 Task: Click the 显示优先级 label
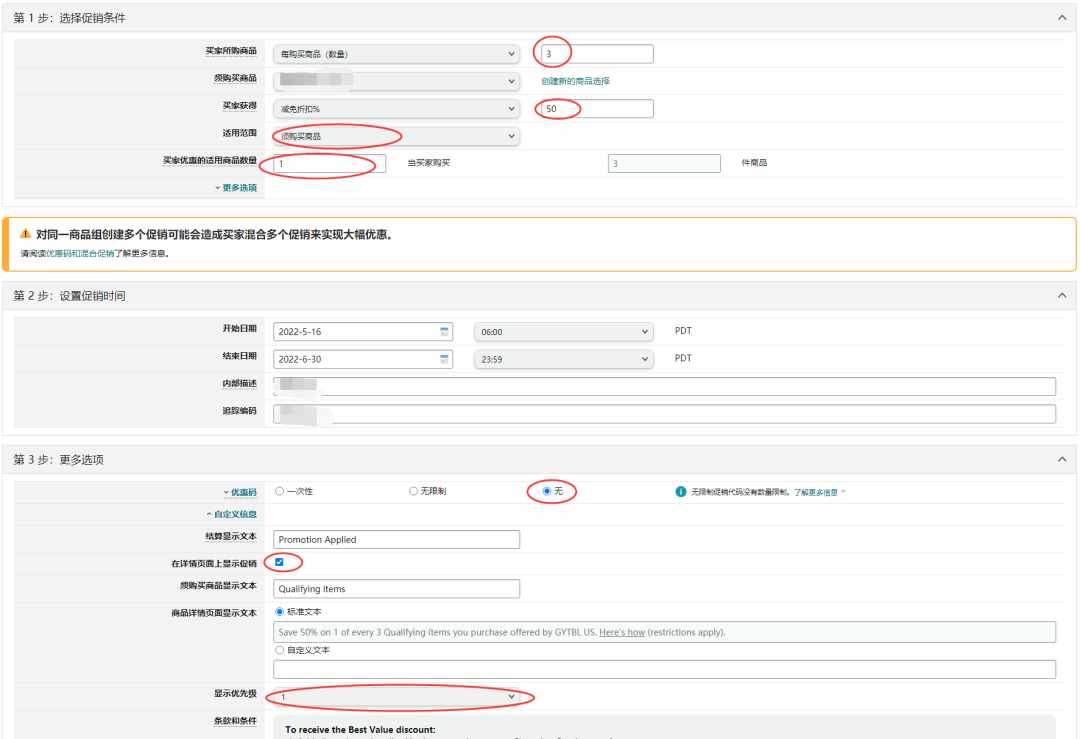235,694
